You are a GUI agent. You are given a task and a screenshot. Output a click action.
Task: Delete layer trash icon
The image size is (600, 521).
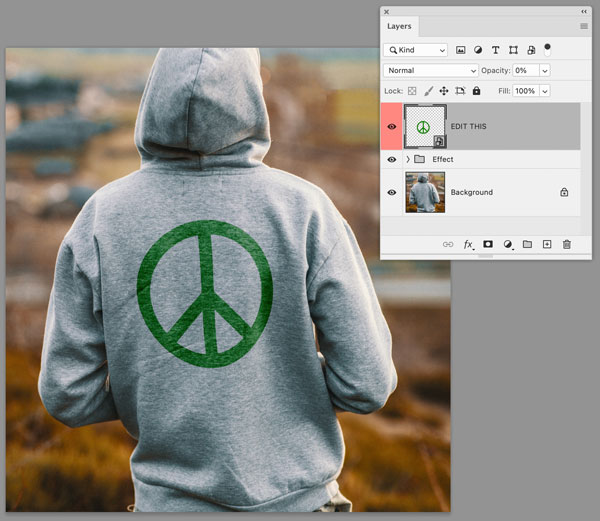[567, 244]
